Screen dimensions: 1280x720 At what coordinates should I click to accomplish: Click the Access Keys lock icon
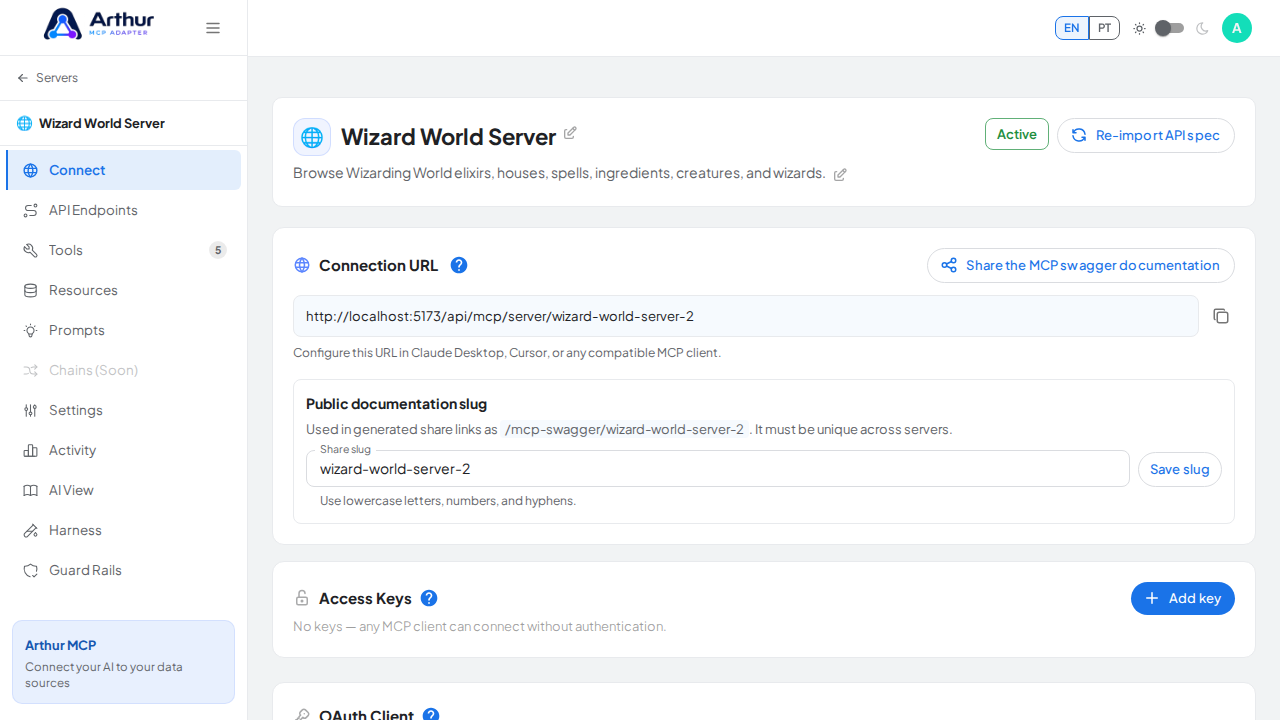302,598
